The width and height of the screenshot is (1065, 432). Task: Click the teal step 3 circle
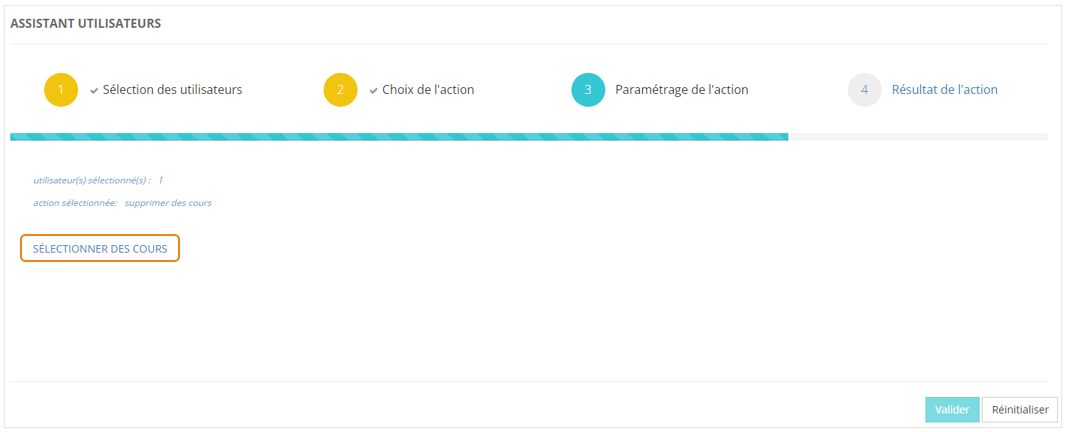pyautogui.click(x=588, y=90)
